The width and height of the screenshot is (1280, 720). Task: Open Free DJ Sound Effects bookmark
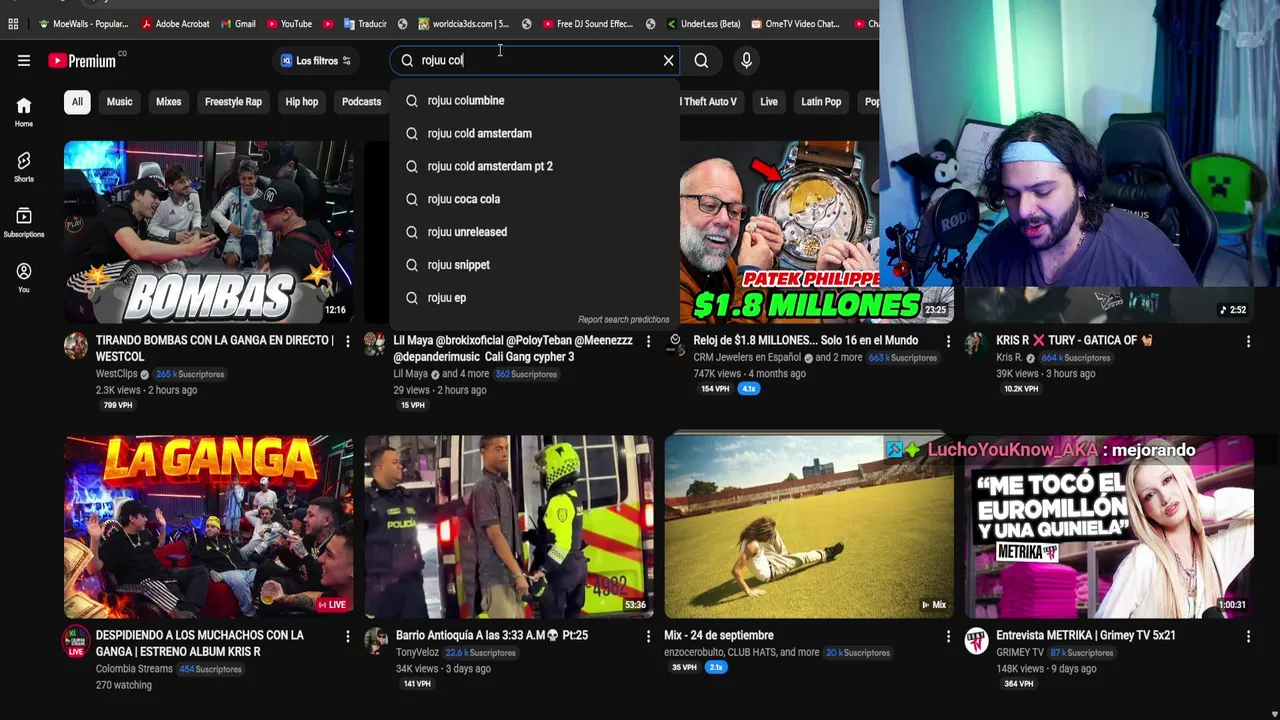coord(588,24)
